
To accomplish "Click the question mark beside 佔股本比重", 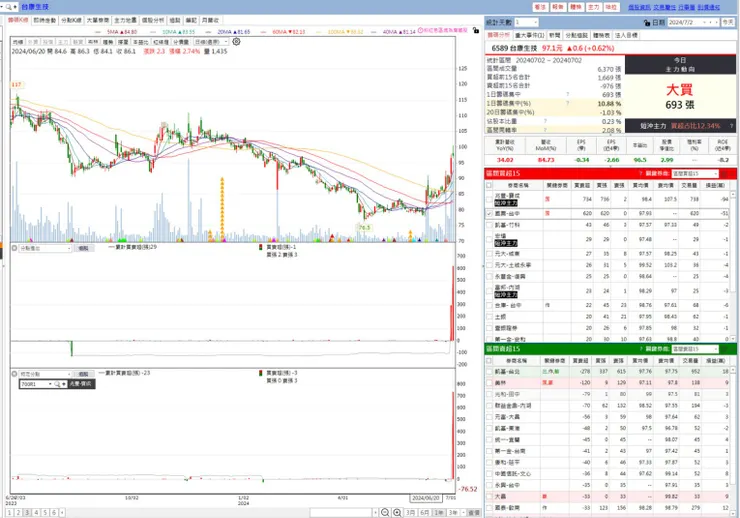I will [x=545, y=121].
